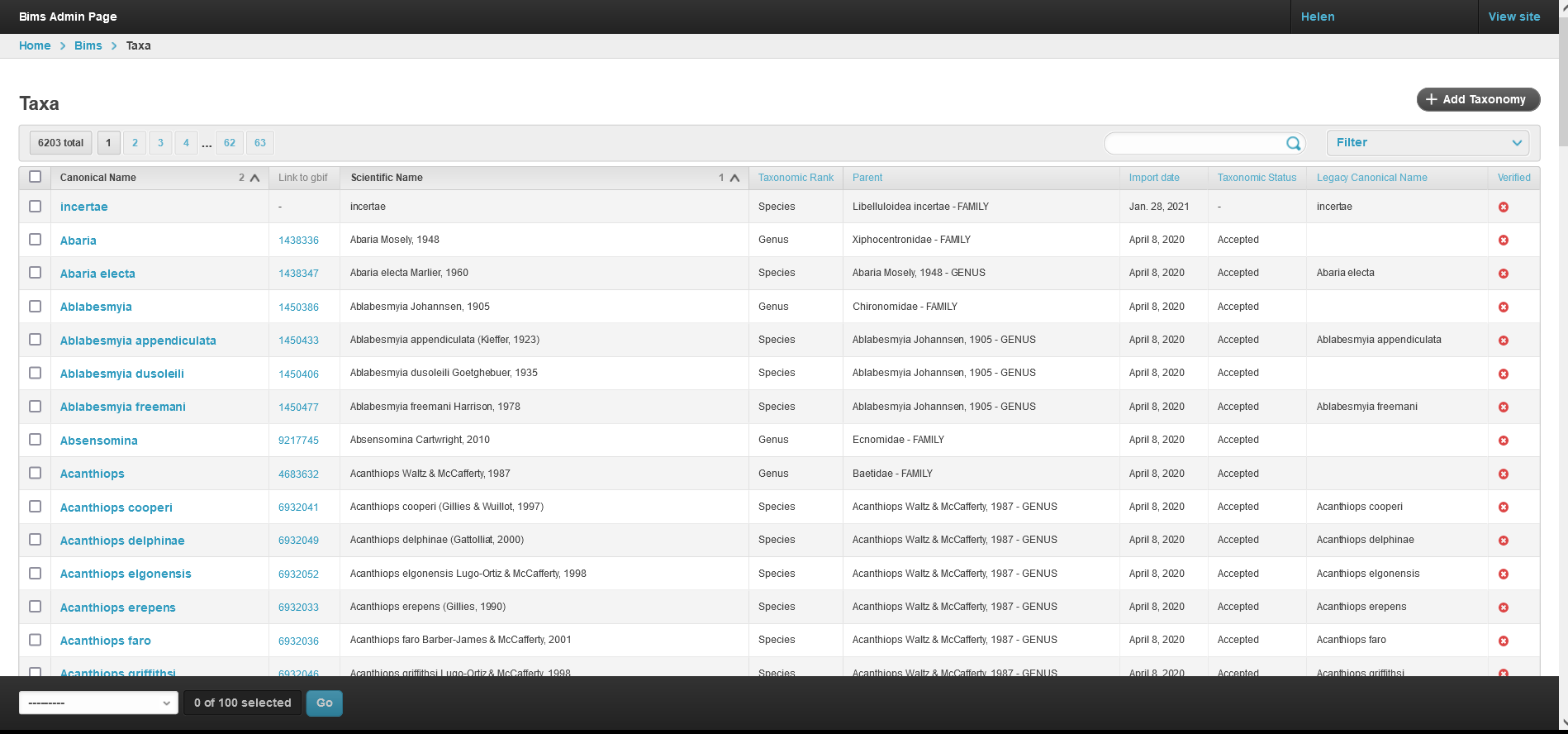This screenshot has width=1568, height=734.
Task: Open gbif link 6932033
Action: (x=298, y=608)
